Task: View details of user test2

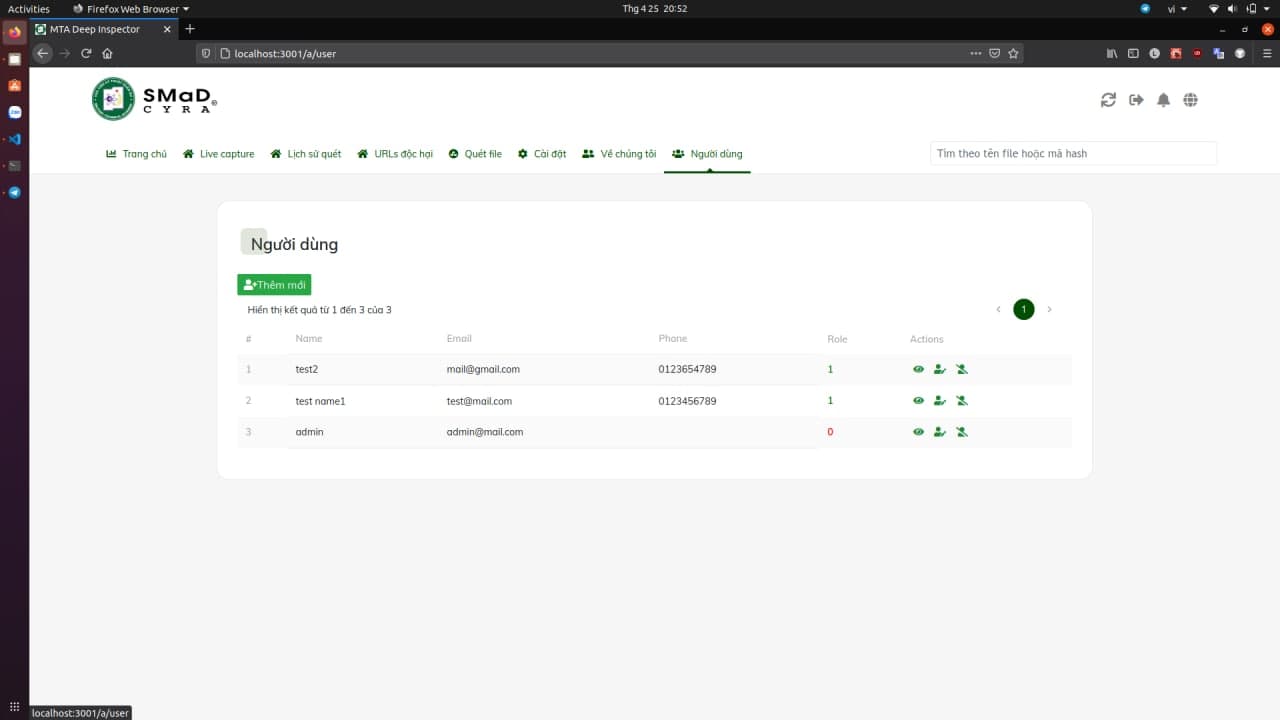Action: (918, 369)
